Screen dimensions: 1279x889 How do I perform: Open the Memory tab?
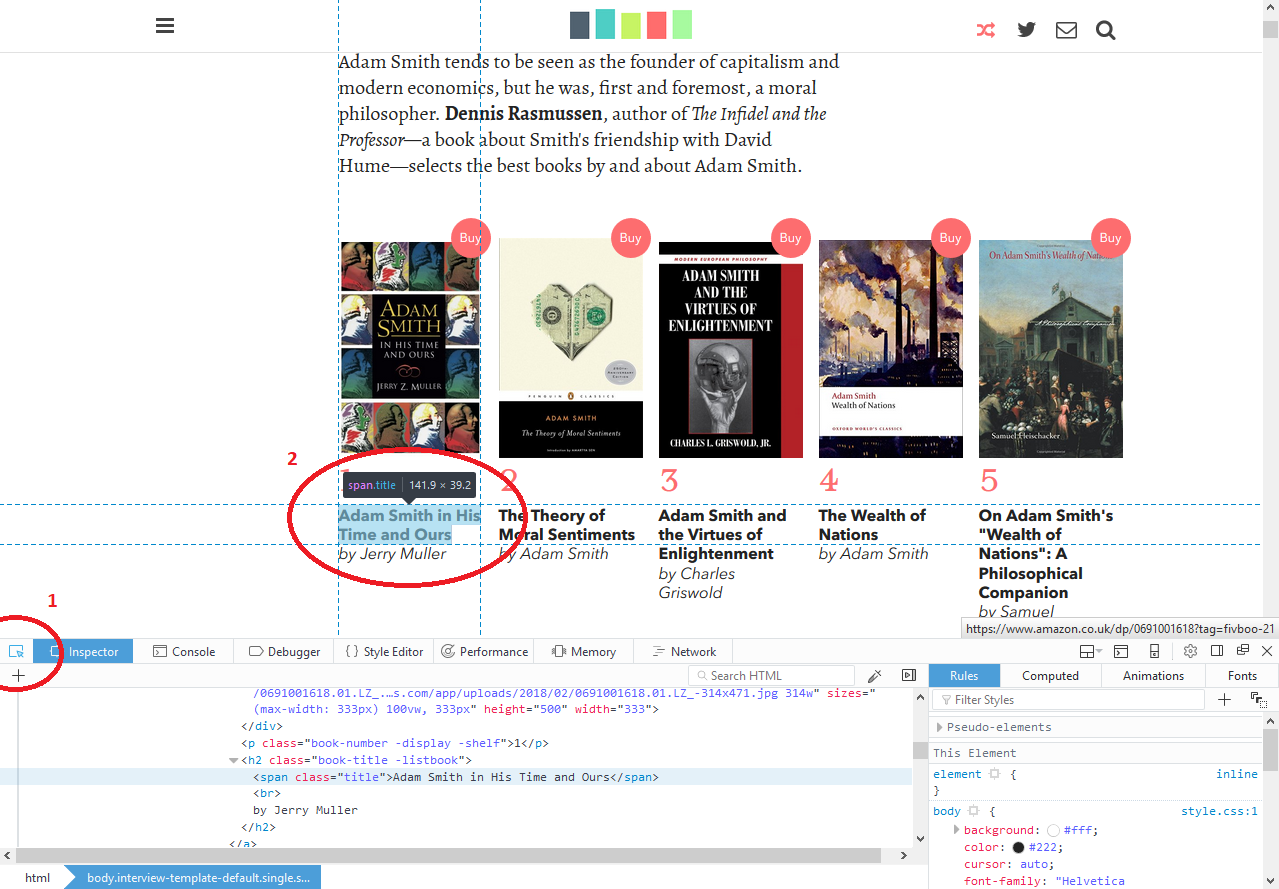coord(584,651)
